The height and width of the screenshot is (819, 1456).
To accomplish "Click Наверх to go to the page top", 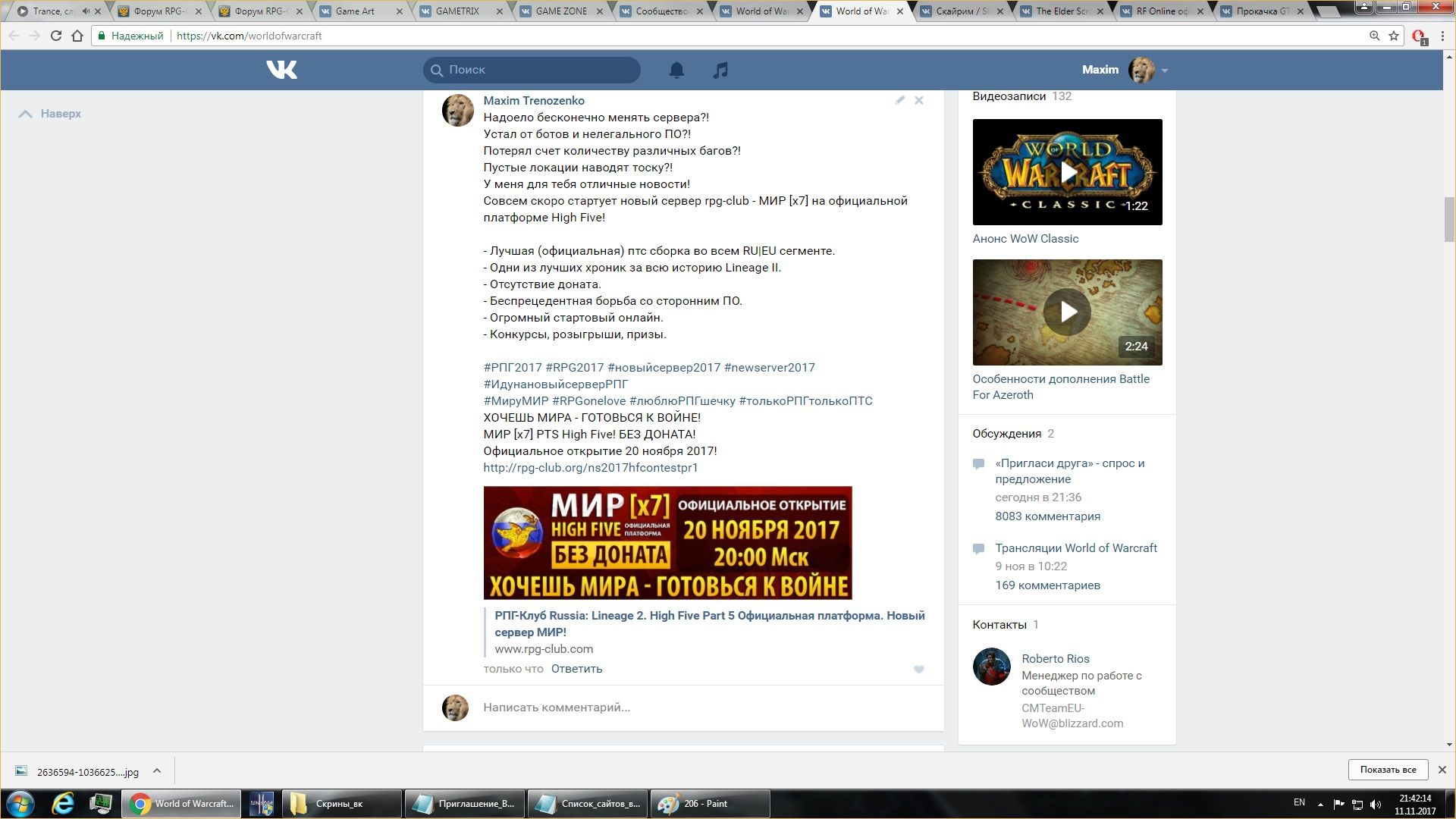I will (x=50, y=114).
